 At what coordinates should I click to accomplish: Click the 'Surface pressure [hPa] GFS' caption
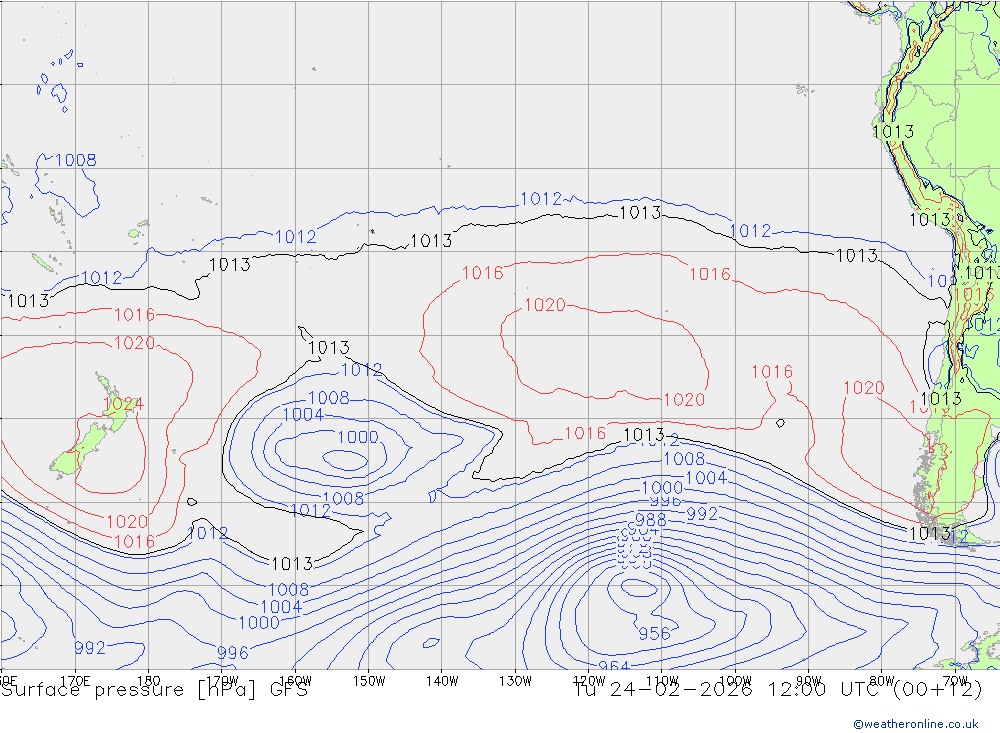click(x=154, y=690)
